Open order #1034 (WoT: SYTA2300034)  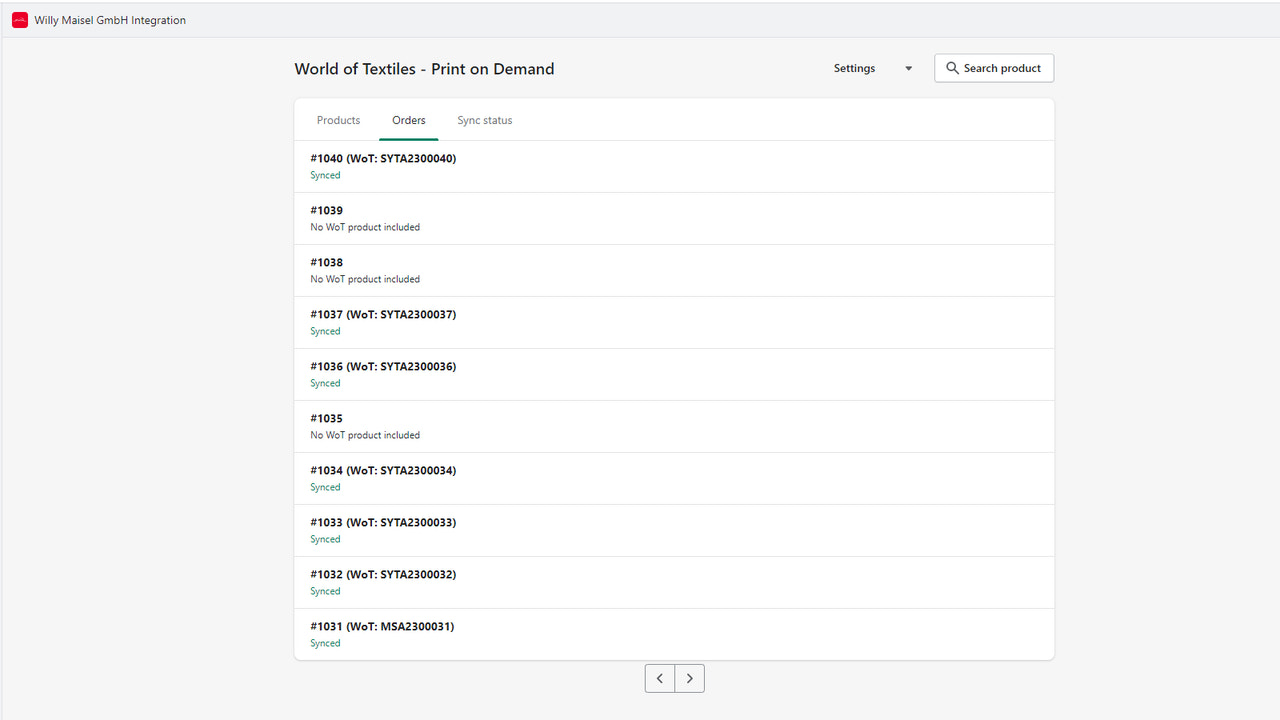[674, 479]
